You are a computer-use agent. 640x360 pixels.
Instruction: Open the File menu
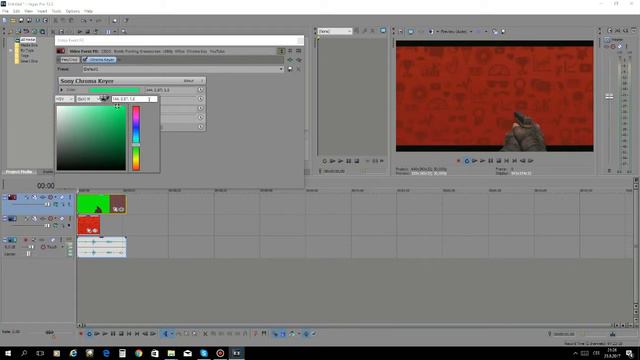pyautogui.click(x=5, y=11)
